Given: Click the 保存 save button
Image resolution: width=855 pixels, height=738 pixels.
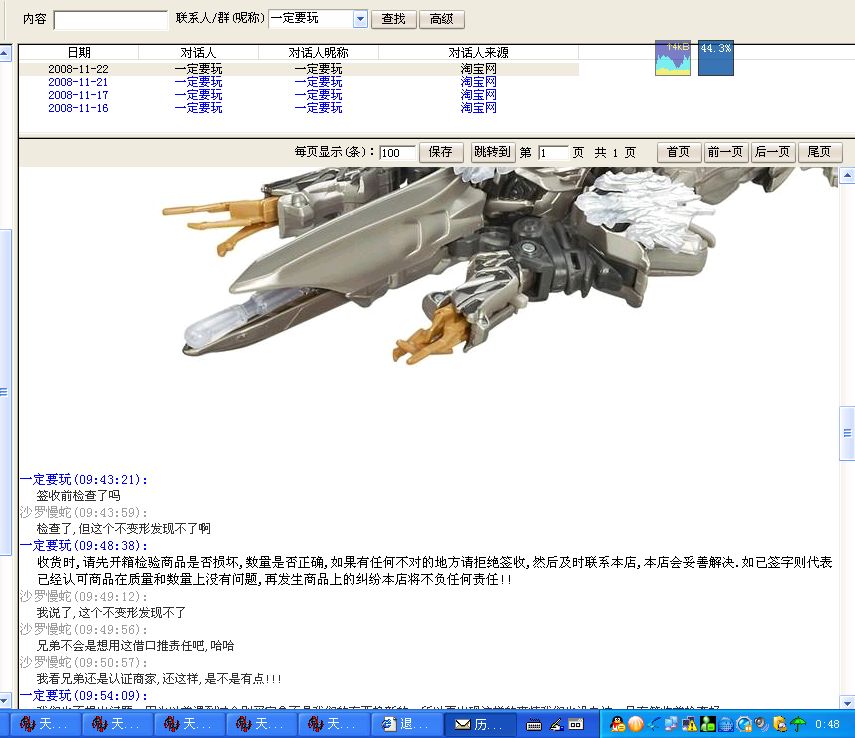Looking at the screenshot, I should tap(441, 152).
